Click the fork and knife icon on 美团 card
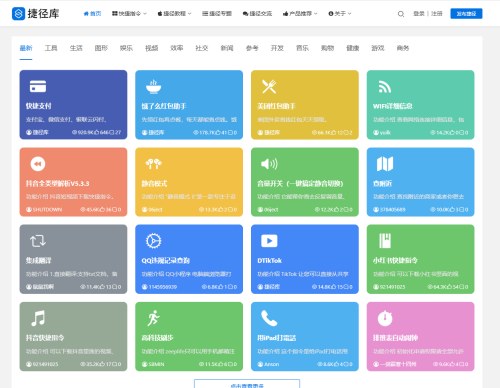The width and height of the screenshot is (500, 388). coord(269,86)
